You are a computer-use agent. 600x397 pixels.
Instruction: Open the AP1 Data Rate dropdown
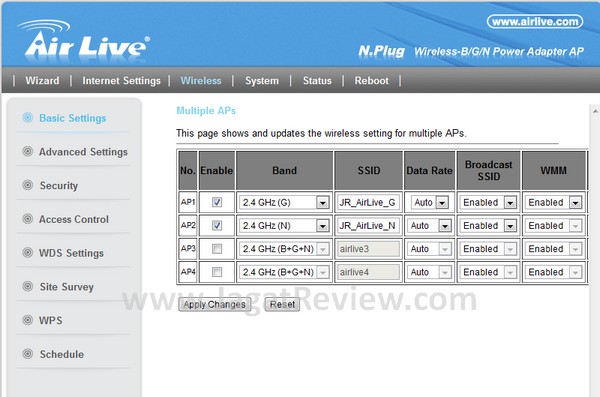click(x=429, y=203)
